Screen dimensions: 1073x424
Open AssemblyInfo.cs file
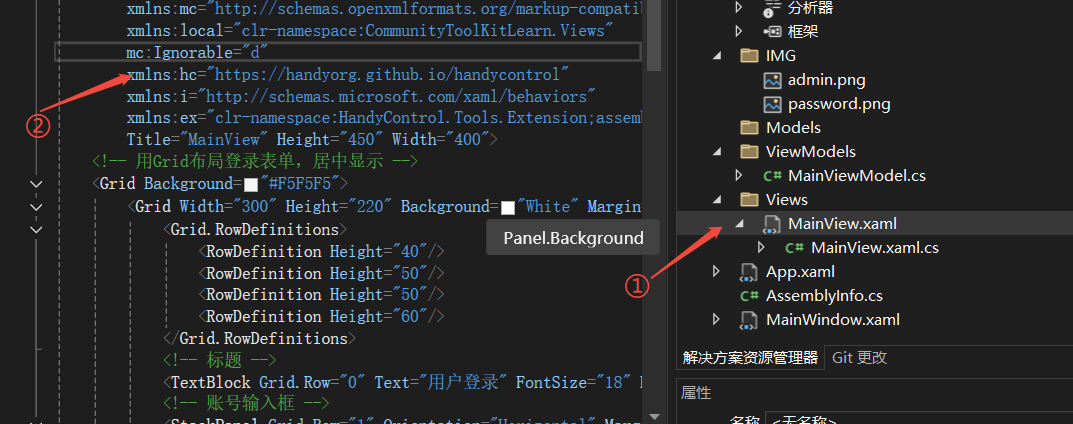(x=825, y=296)
